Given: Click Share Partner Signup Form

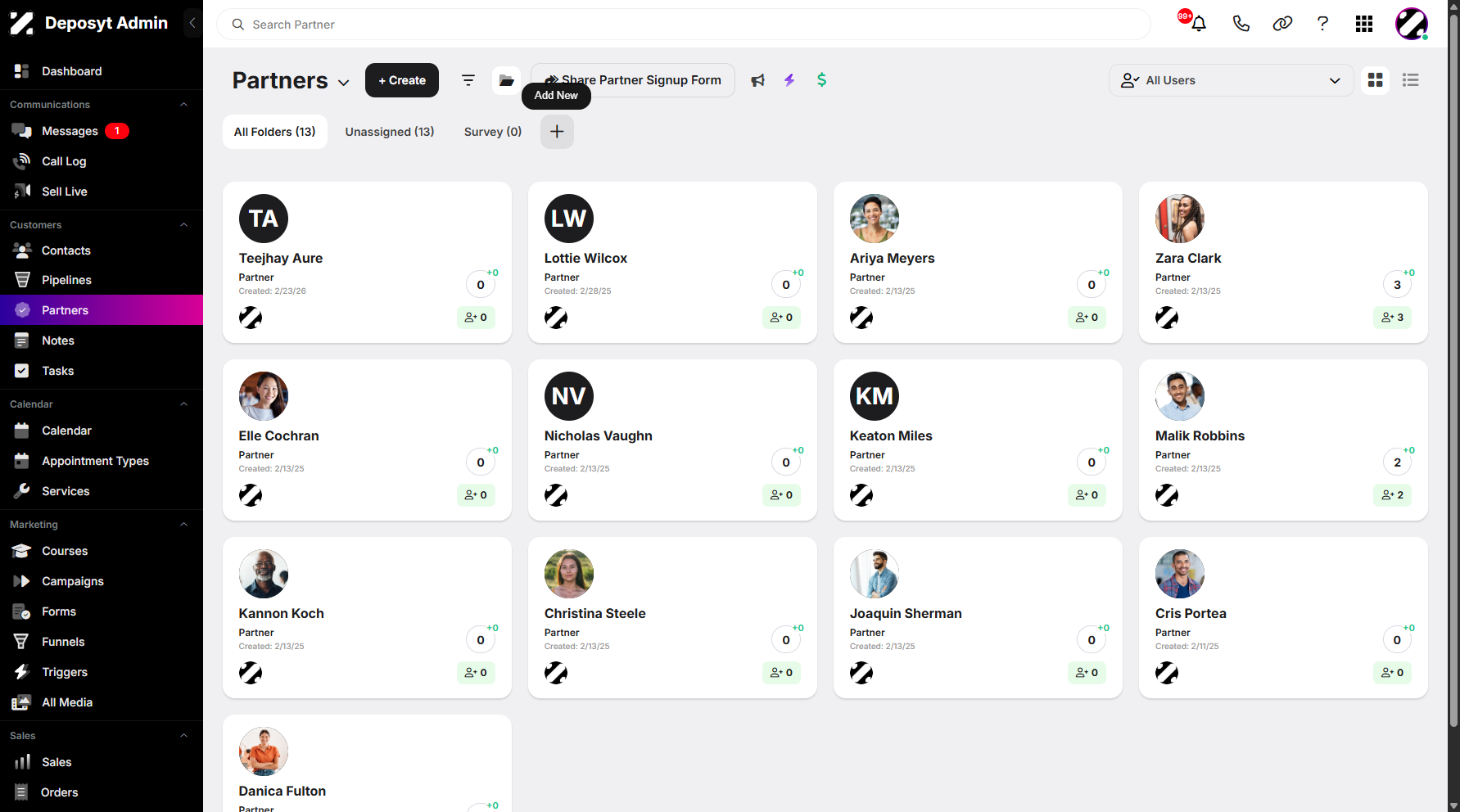Looking at the screenshot, I should click(633, 80).
